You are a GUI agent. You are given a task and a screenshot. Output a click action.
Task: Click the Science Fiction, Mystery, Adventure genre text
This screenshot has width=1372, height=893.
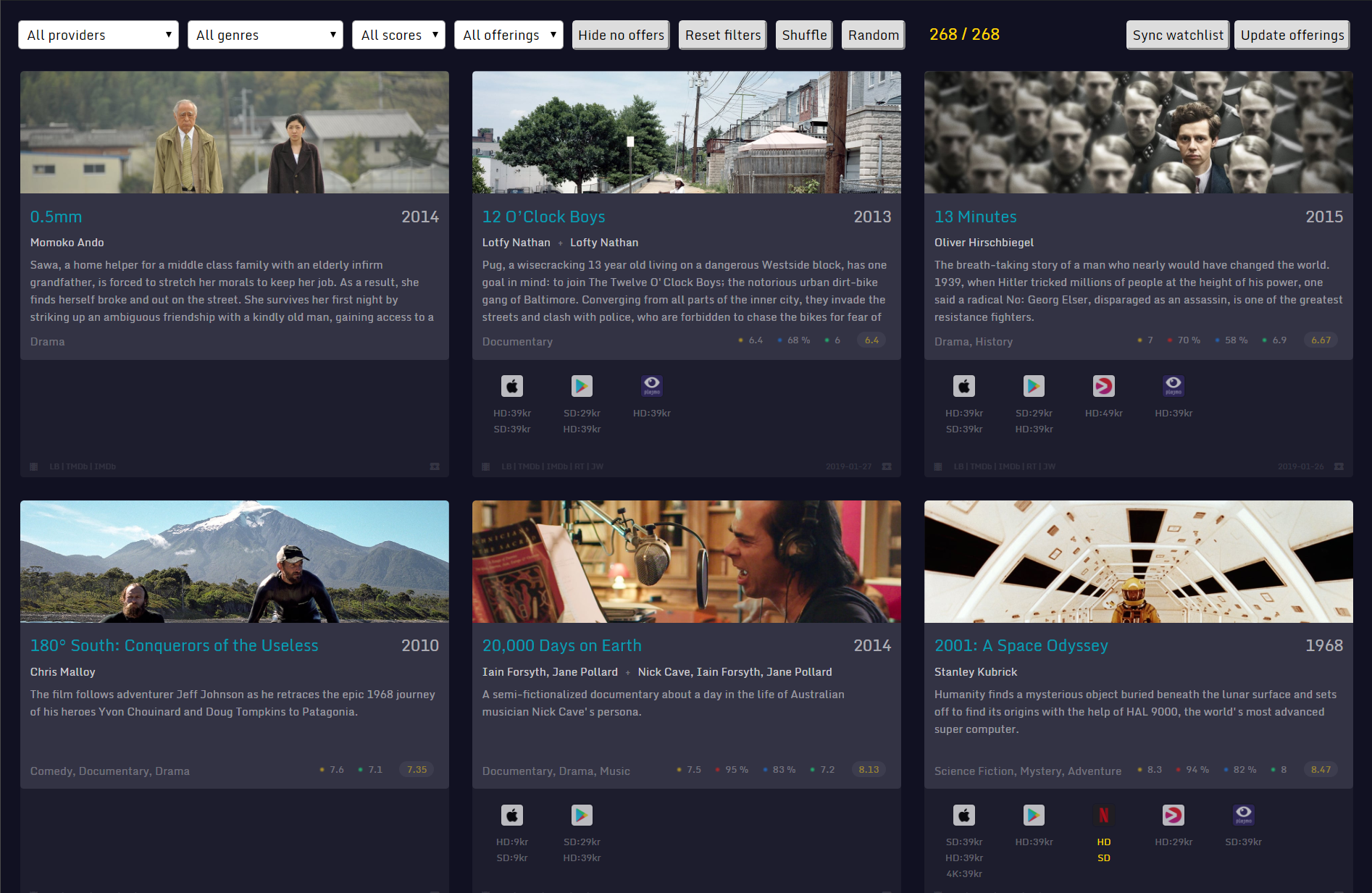click(x=1028, y=771)
